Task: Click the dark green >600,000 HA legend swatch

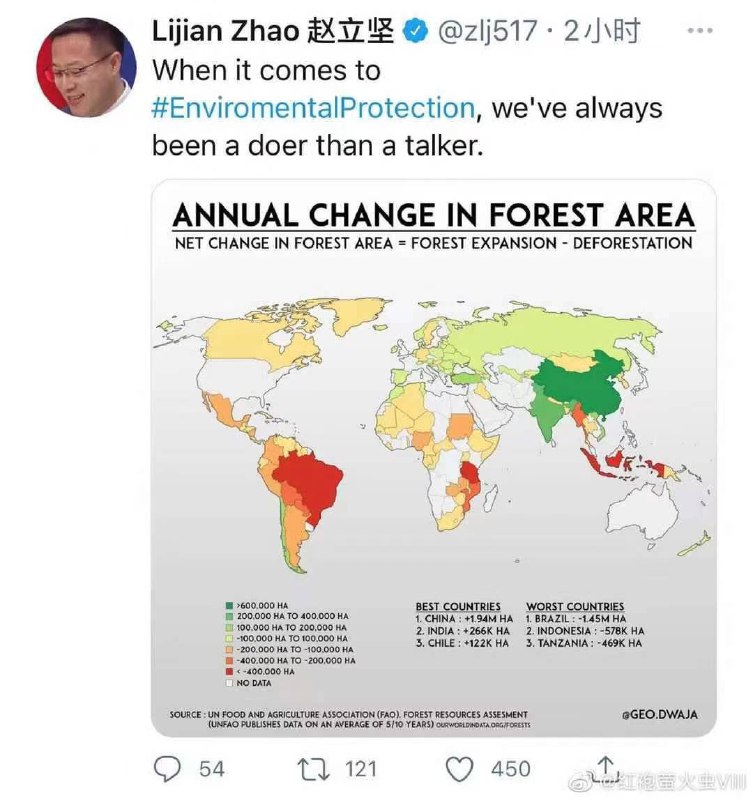Action: [x=231, y=605]
